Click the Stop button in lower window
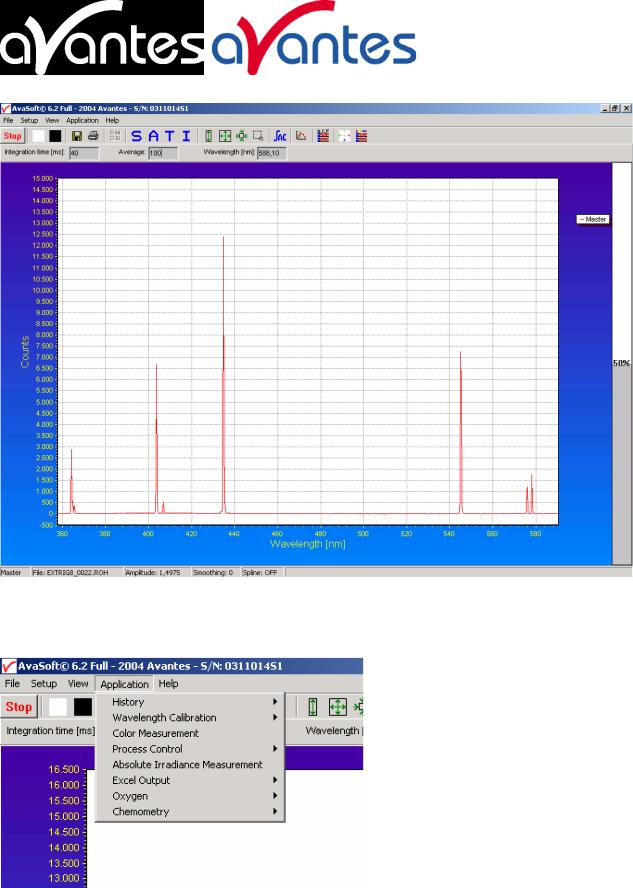The image size is (633, 888). point(19,707)
